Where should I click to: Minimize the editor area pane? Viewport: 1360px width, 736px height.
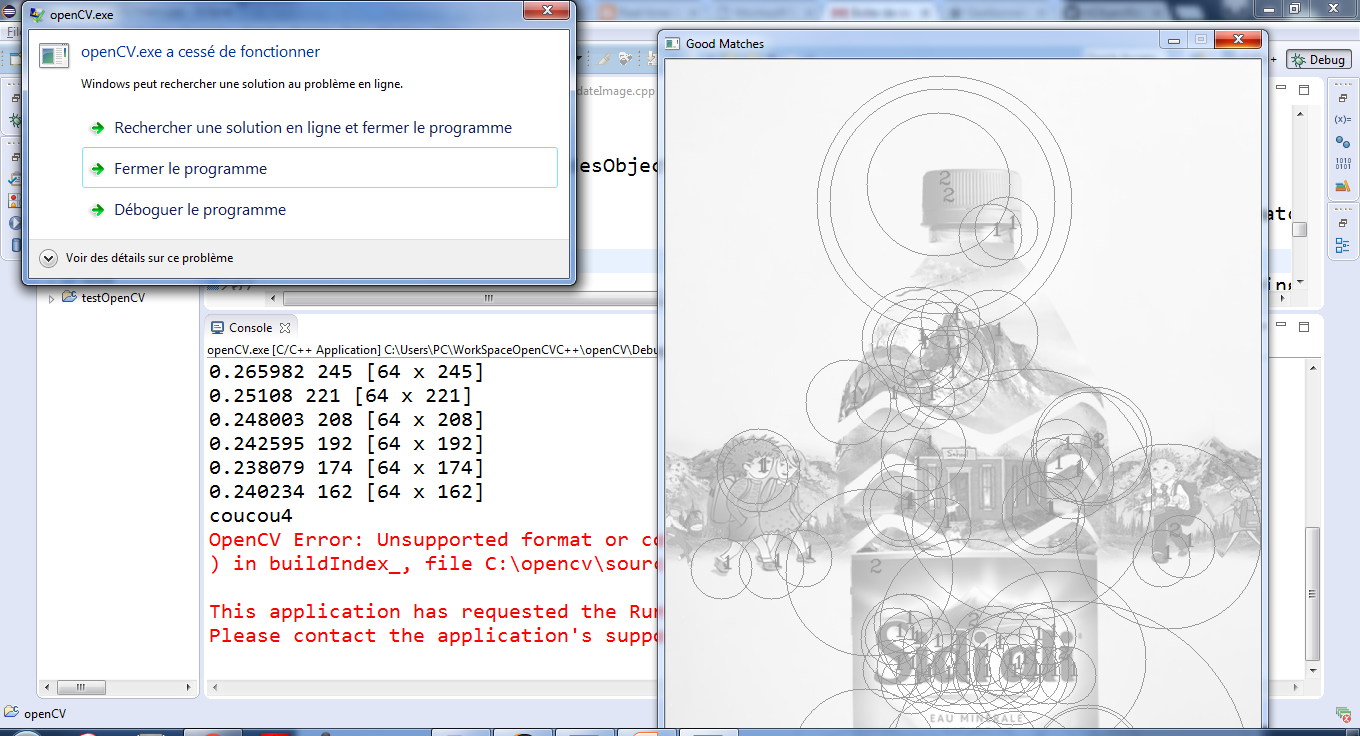(1281, 89)
